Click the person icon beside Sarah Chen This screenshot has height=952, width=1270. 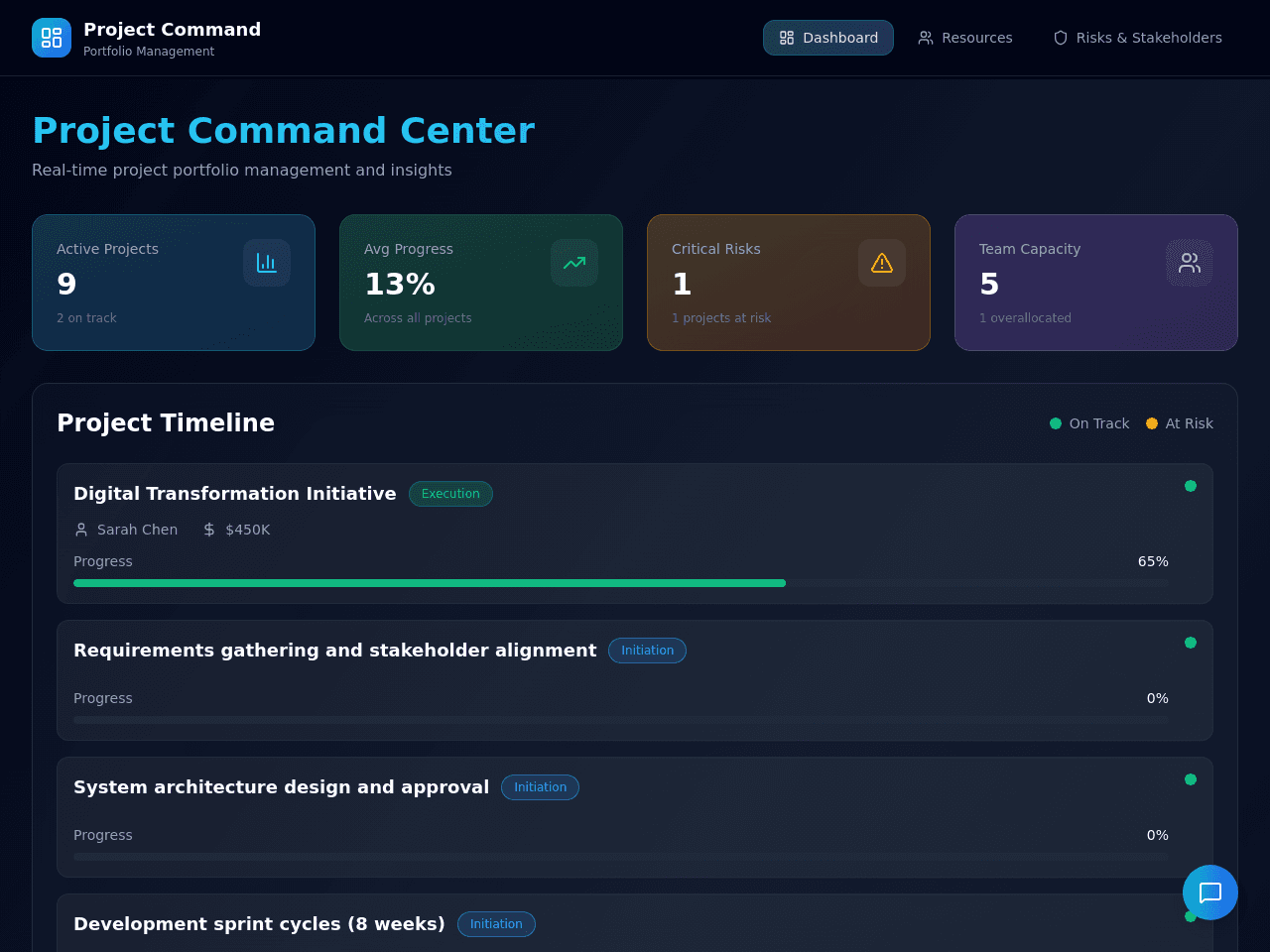(x=81, y=530)
